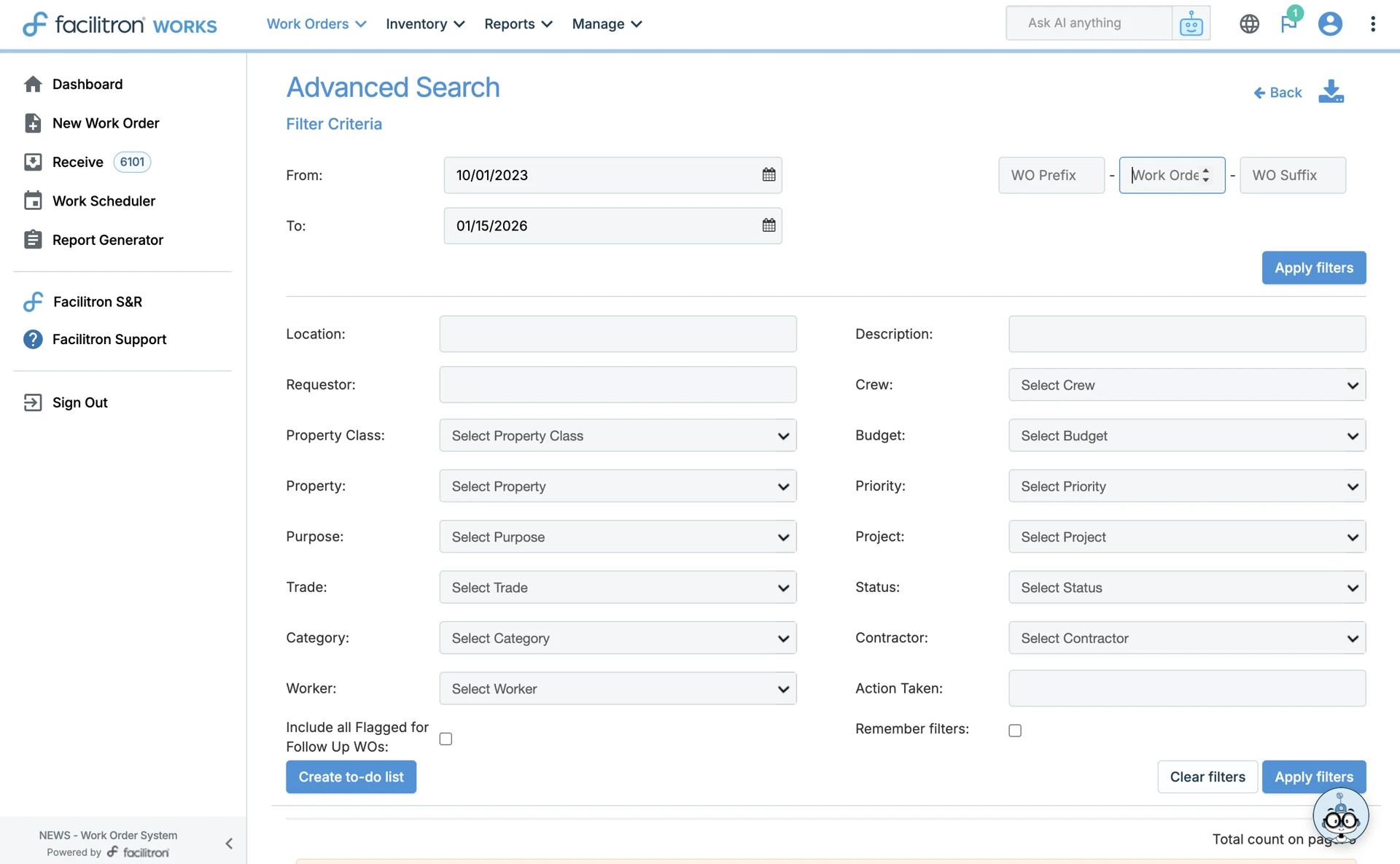Open flagged notifications icon
1400x864 pixels.
pyautogui.click(x=1288, y=23)
